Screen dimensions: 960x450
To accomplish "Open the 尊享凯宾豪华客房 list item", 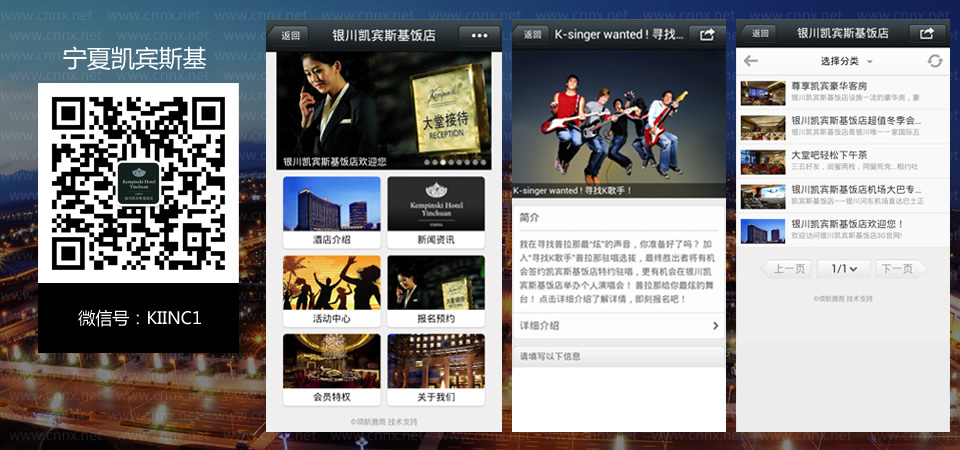I will (x=843, y=93).
